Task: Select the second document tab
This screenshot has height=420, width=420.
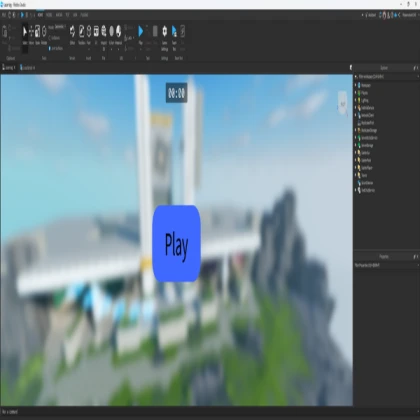Action: pyautogui.click(x=28, y=68)
